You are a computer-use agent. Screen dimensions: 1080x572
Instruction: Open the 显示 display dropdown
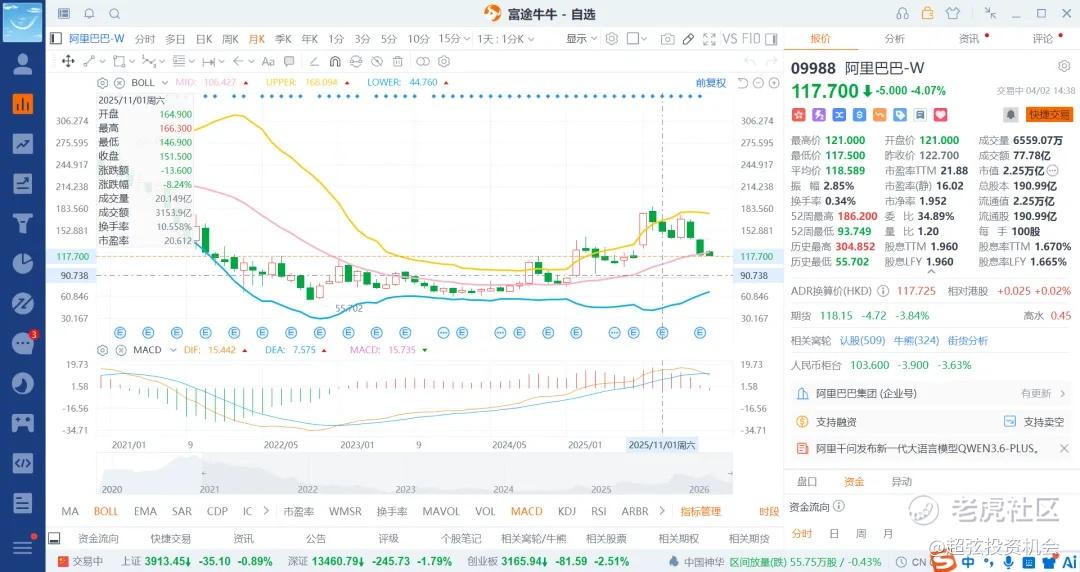coord(581,39)
